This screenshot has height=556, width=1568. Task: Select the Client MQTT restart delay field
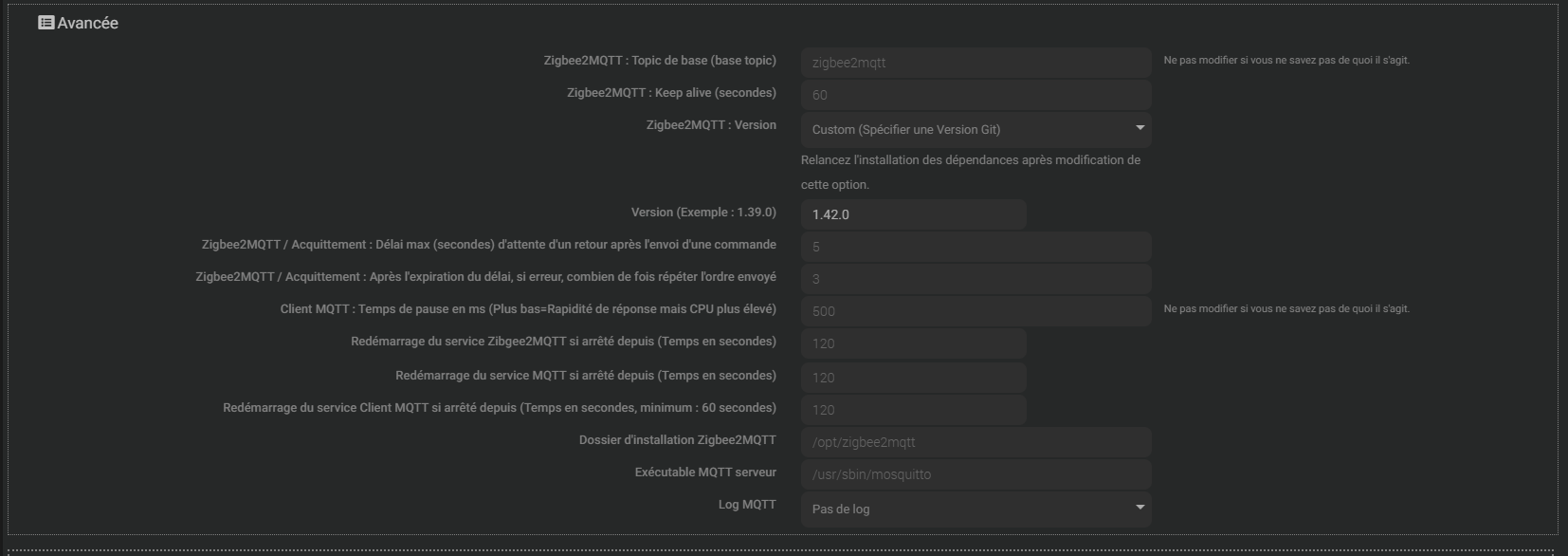(913, 410)
